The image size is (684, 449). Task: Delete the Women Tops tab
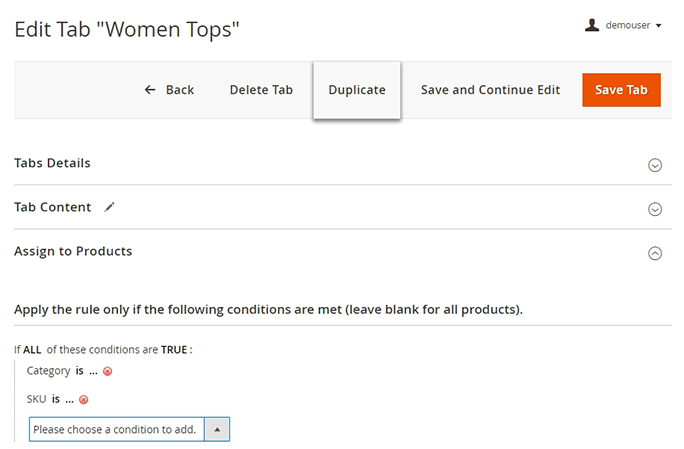261,90
